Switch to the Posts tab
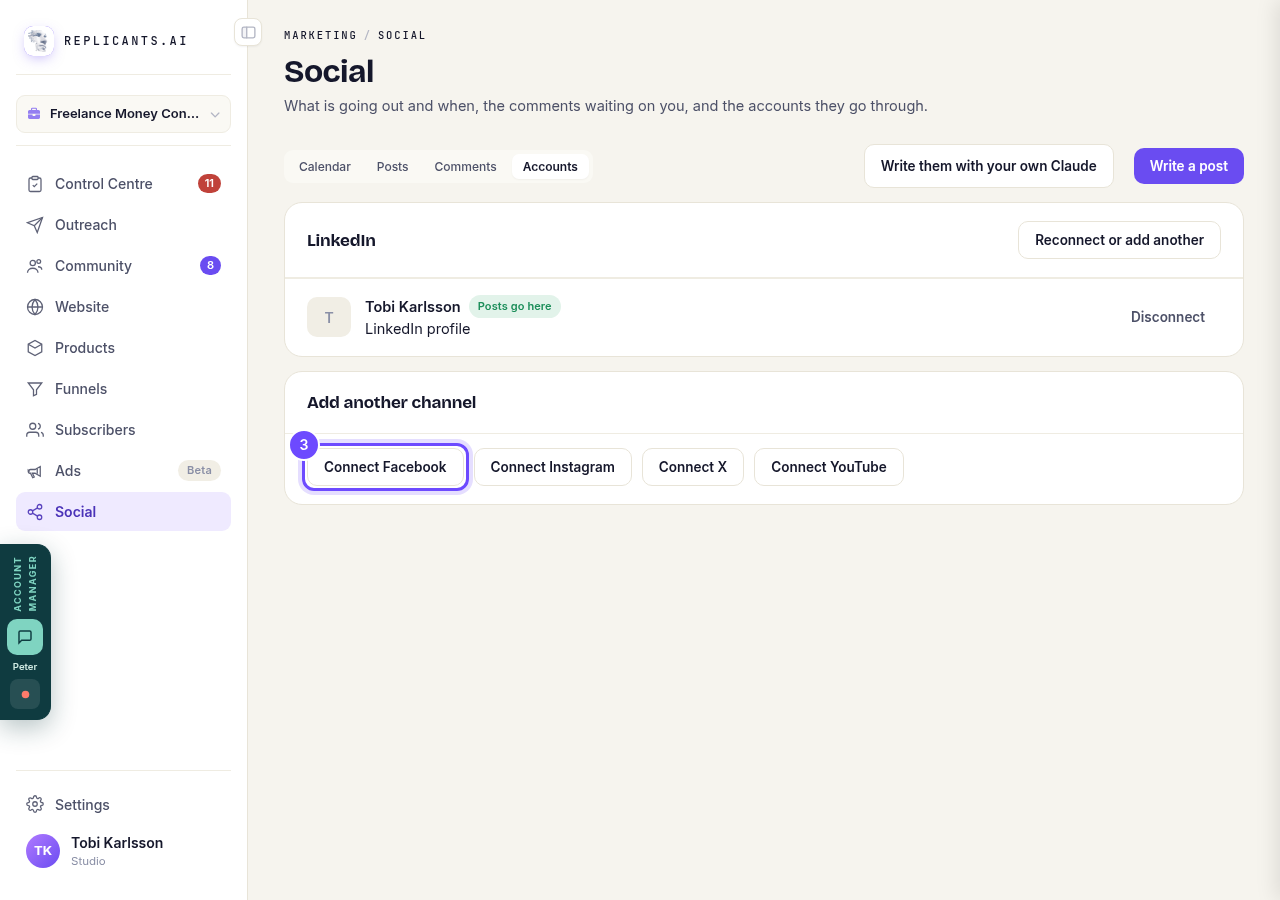The width and height of the screenshot is (1280, 900). (x=392, y=167)
